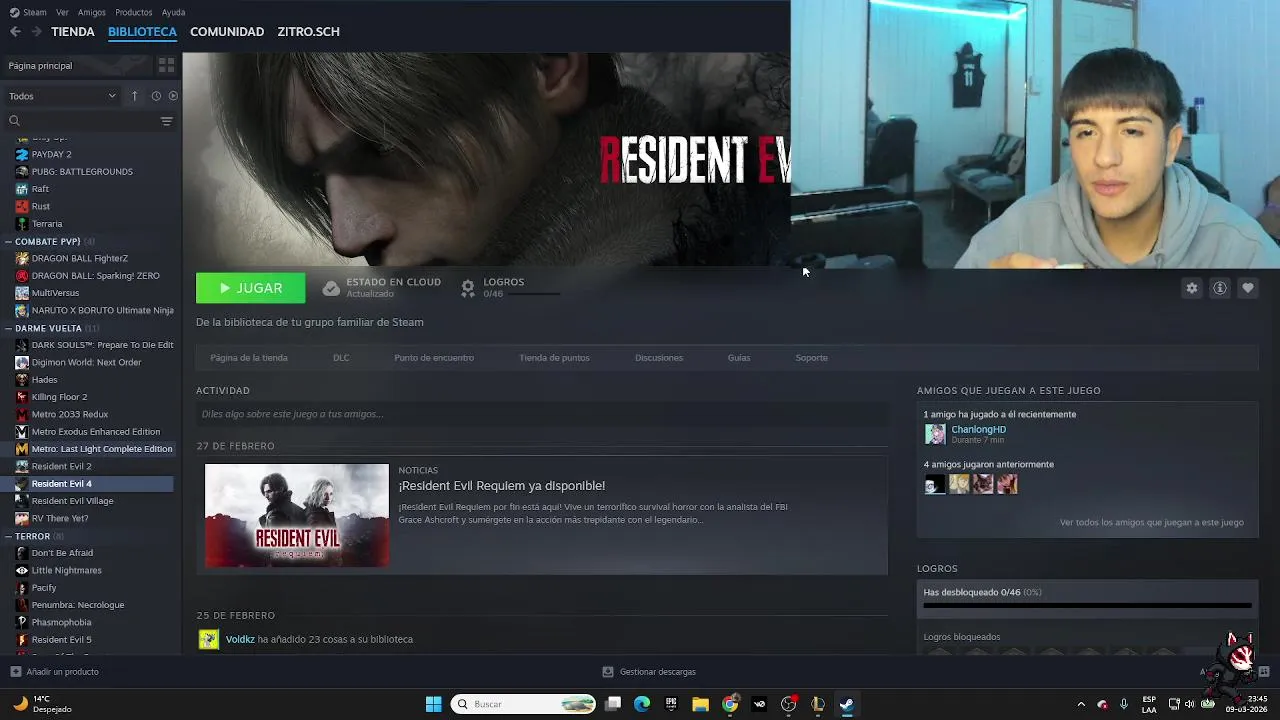Toggle the recent activity clock filter

point(156,96)
